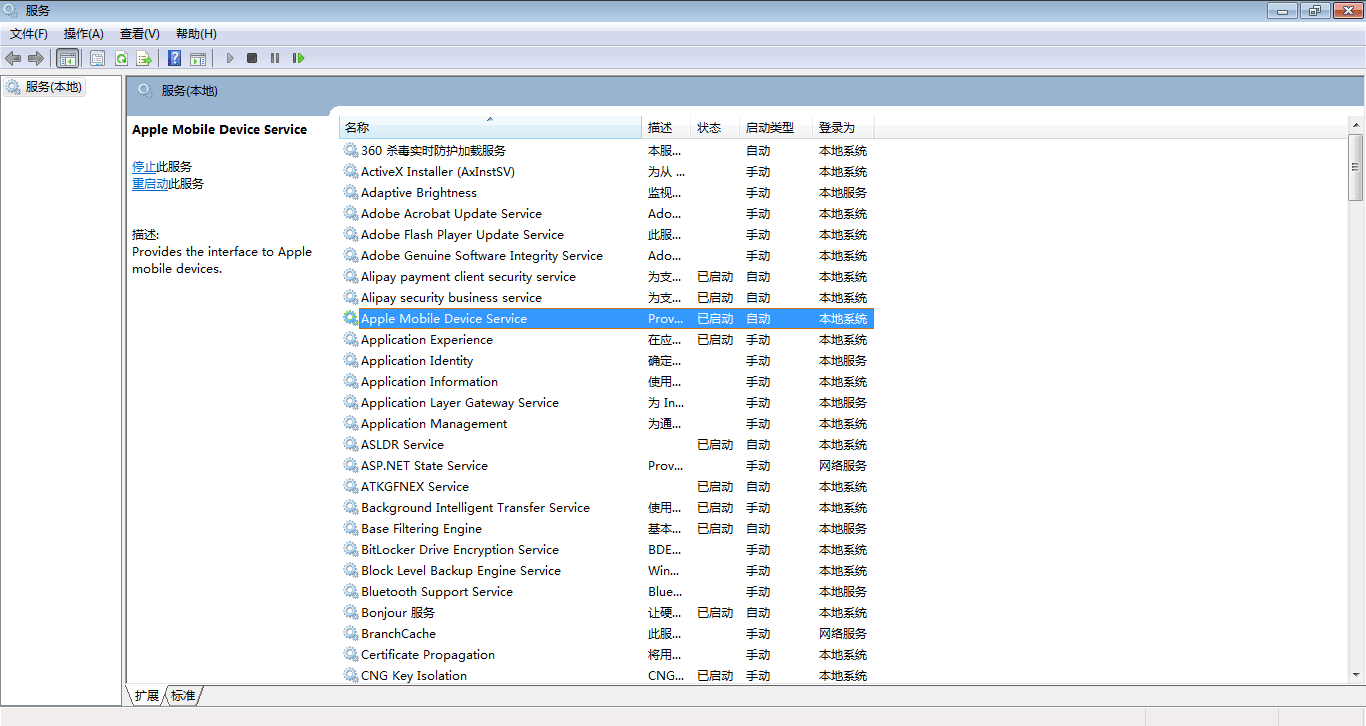Select BitLocker Drive Encryption Service
This screenshot has height=726, width=1366.
point(608,549)
